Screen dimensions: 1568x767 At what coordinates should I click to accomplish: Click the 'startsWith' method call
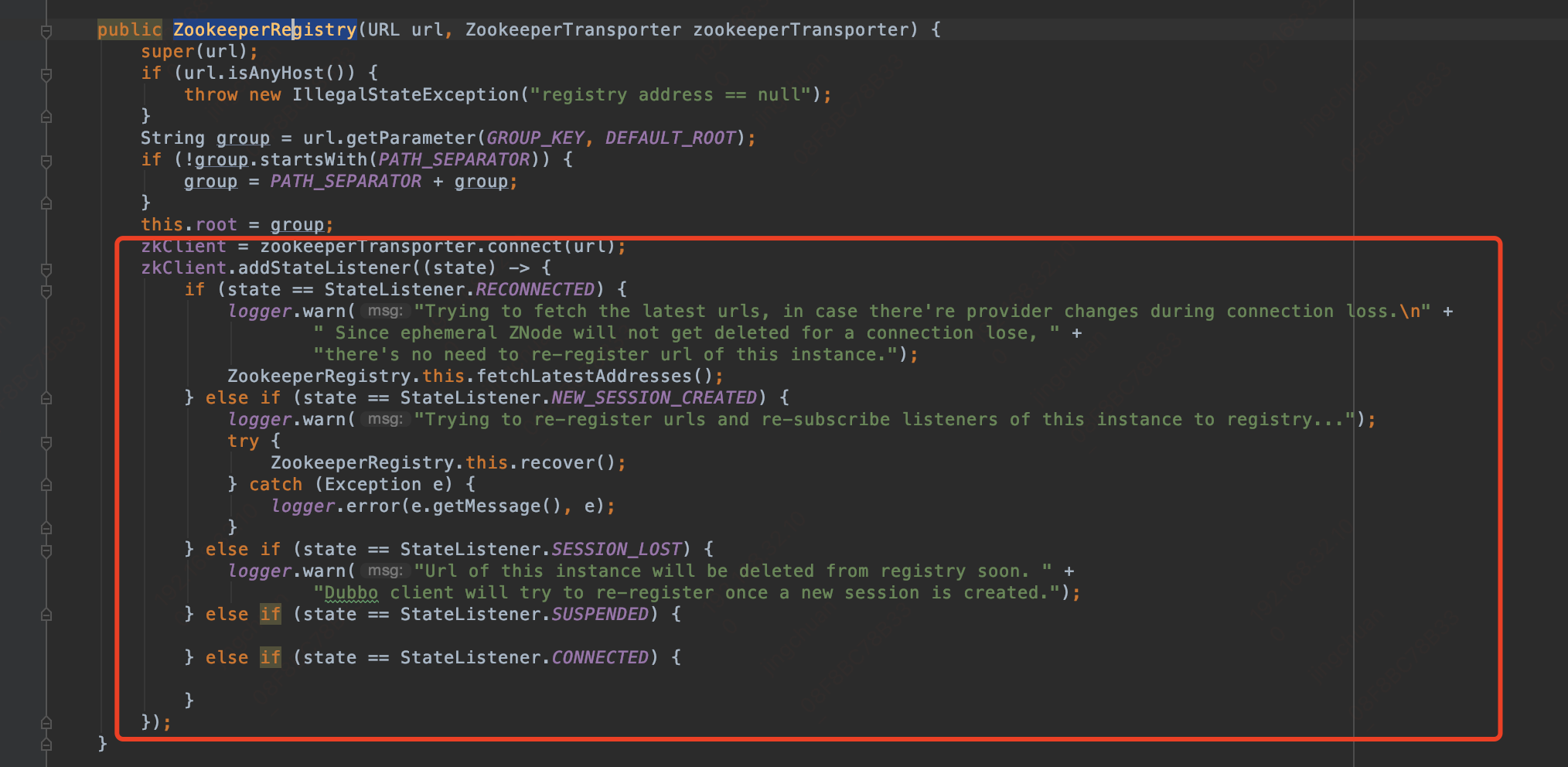click(314, 159)
